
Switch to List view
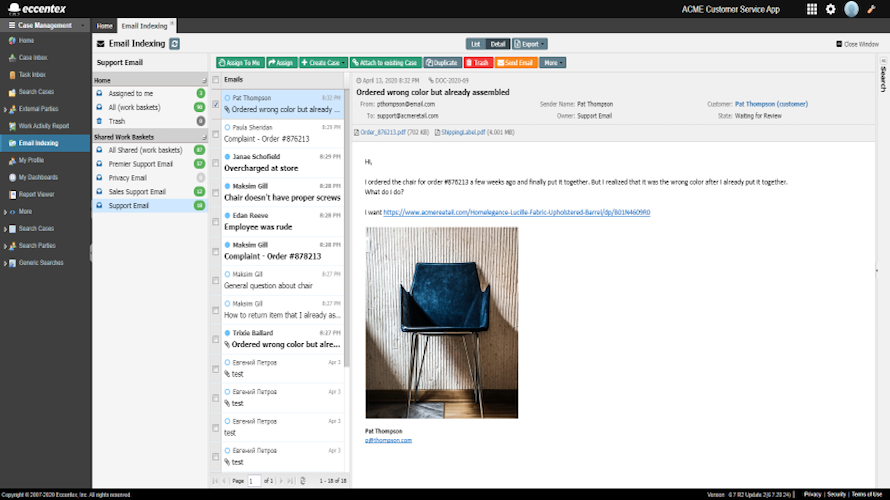pyautogui.click(x=476, y=44)
